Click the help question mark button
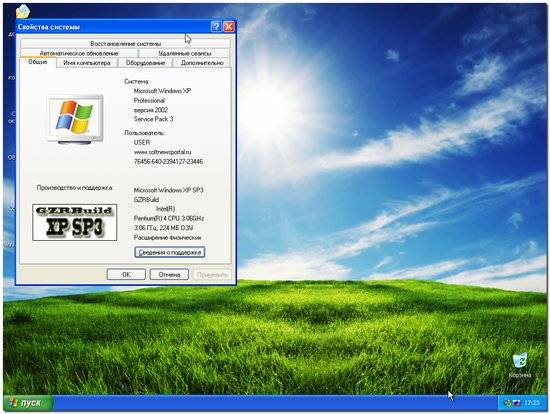 (x=216, y=27)
